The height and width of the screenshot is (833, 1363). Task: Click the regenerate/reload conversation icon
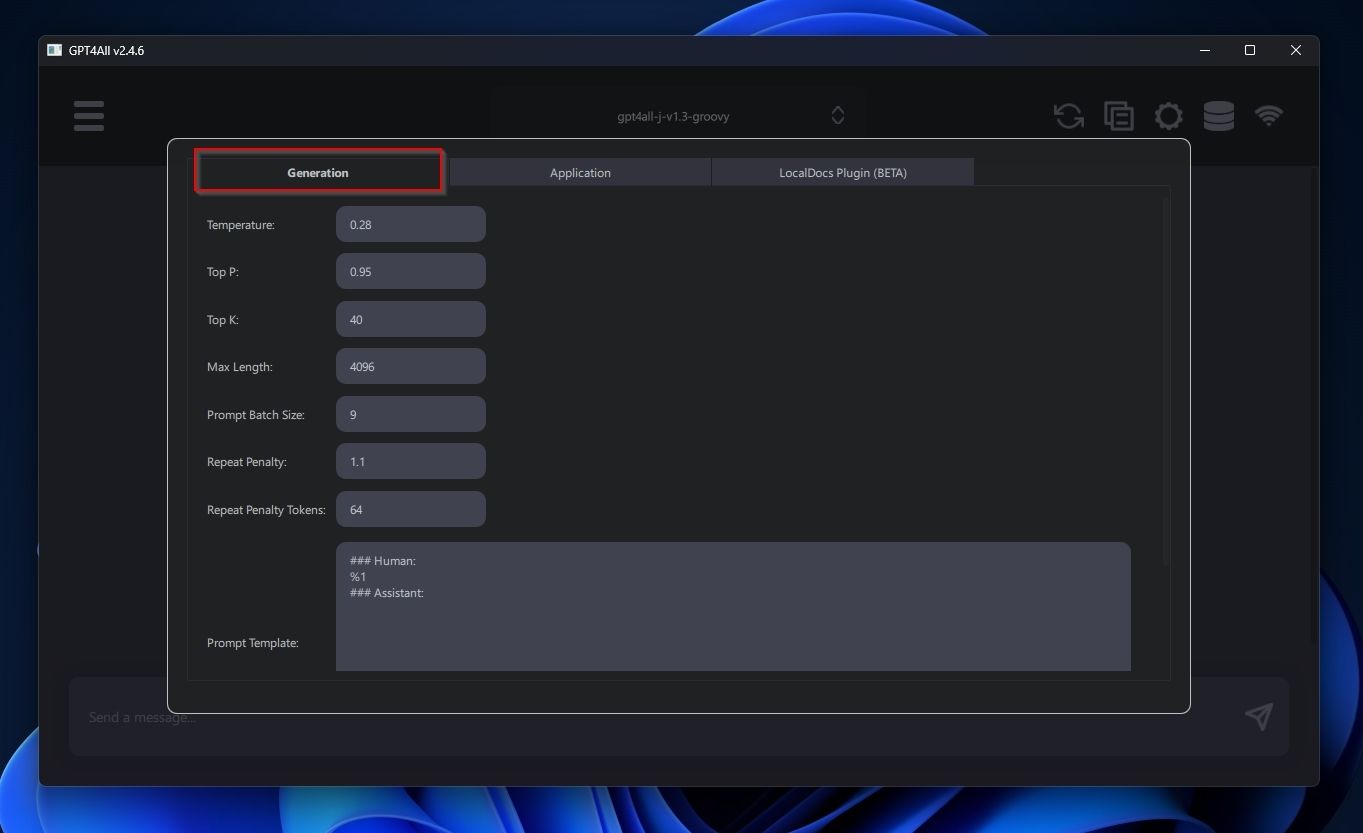1068,116
